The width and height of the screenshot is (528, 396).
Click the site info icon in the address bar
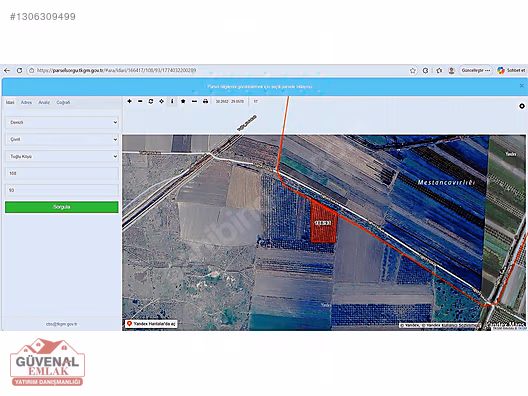32,70
